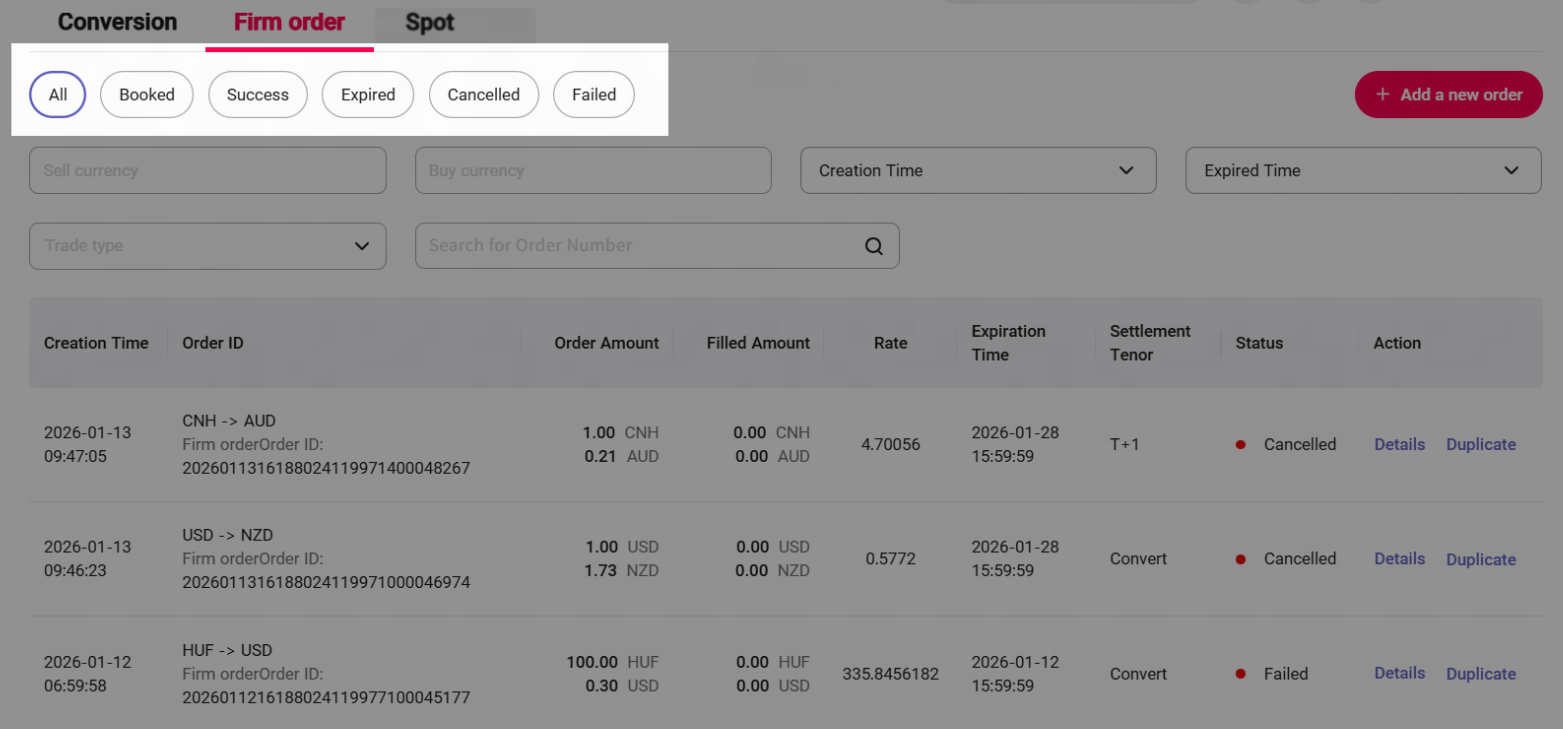Click the search magnifier icon

(x=874, y=246)
